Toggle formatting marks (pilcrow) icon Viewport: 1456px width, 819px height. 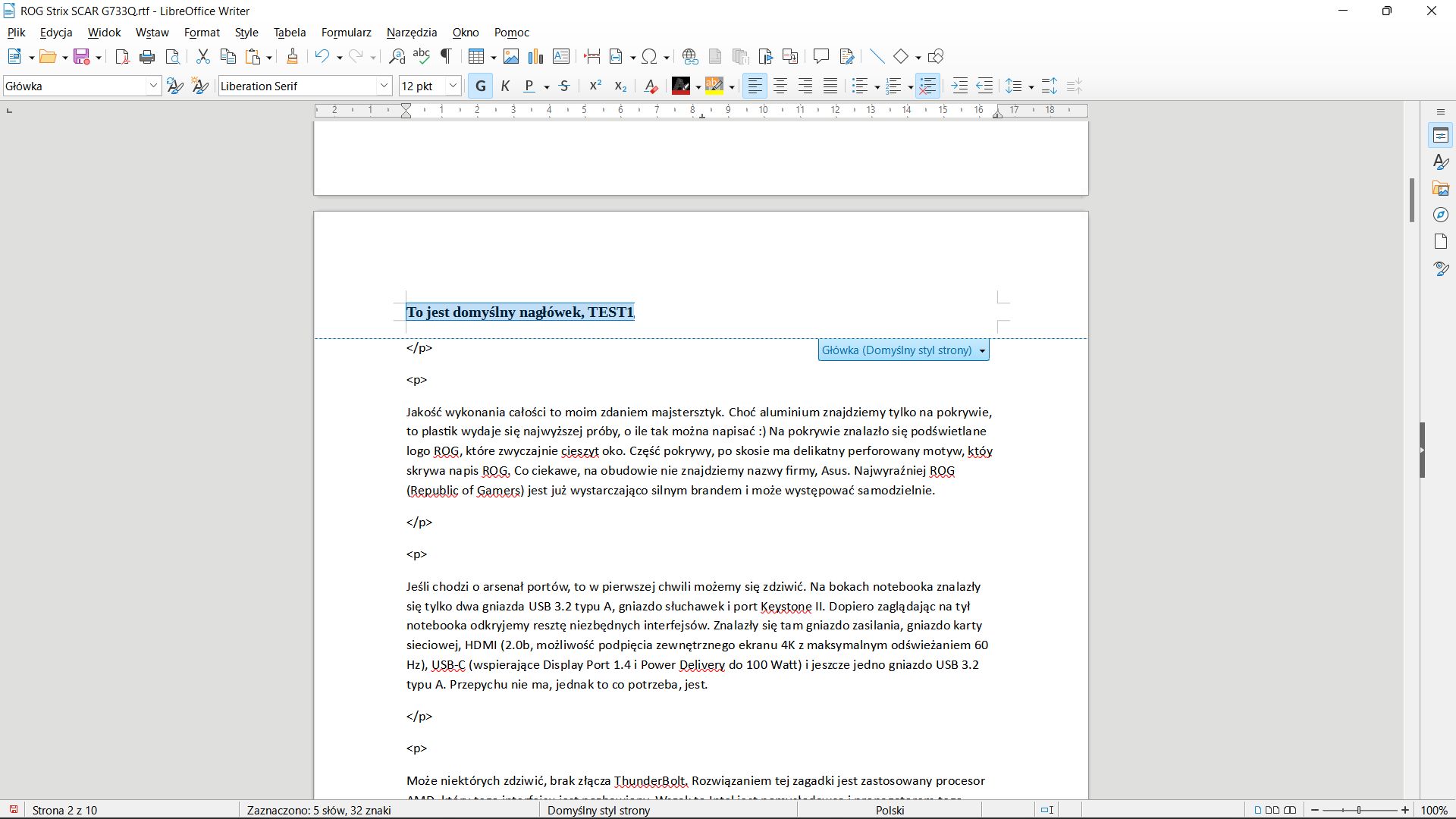tap(447, 57)
